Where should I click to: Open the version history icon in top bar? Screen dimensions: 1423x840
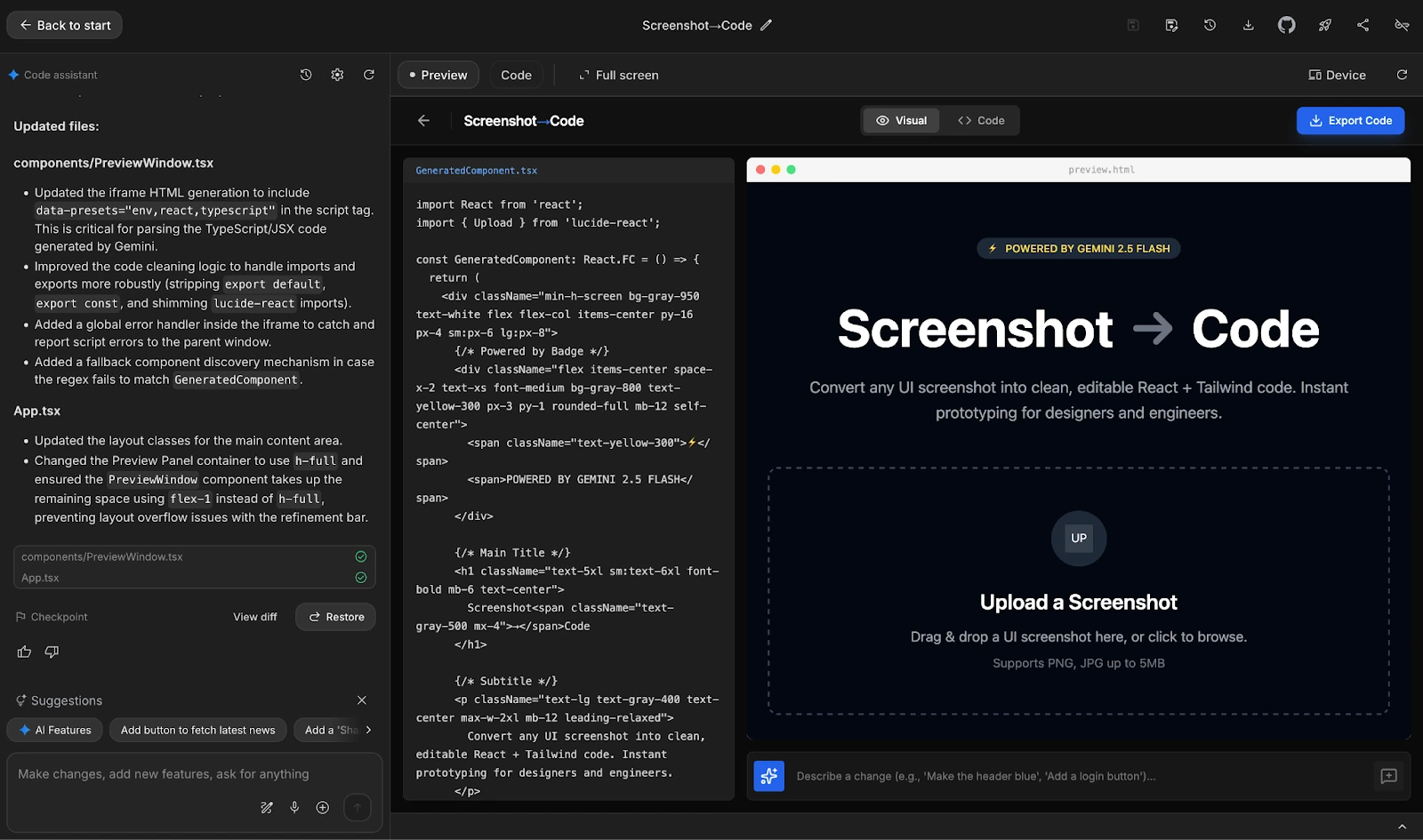tap(1210, 25)
